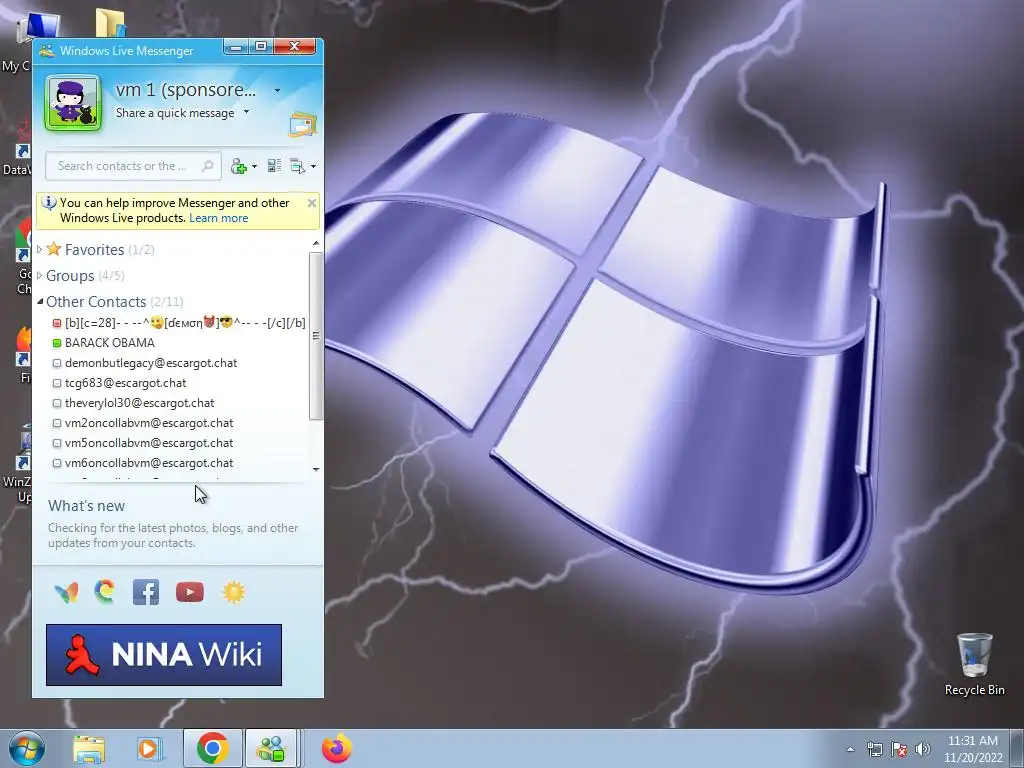Expand the Favorites group

[x=40, y=249]
